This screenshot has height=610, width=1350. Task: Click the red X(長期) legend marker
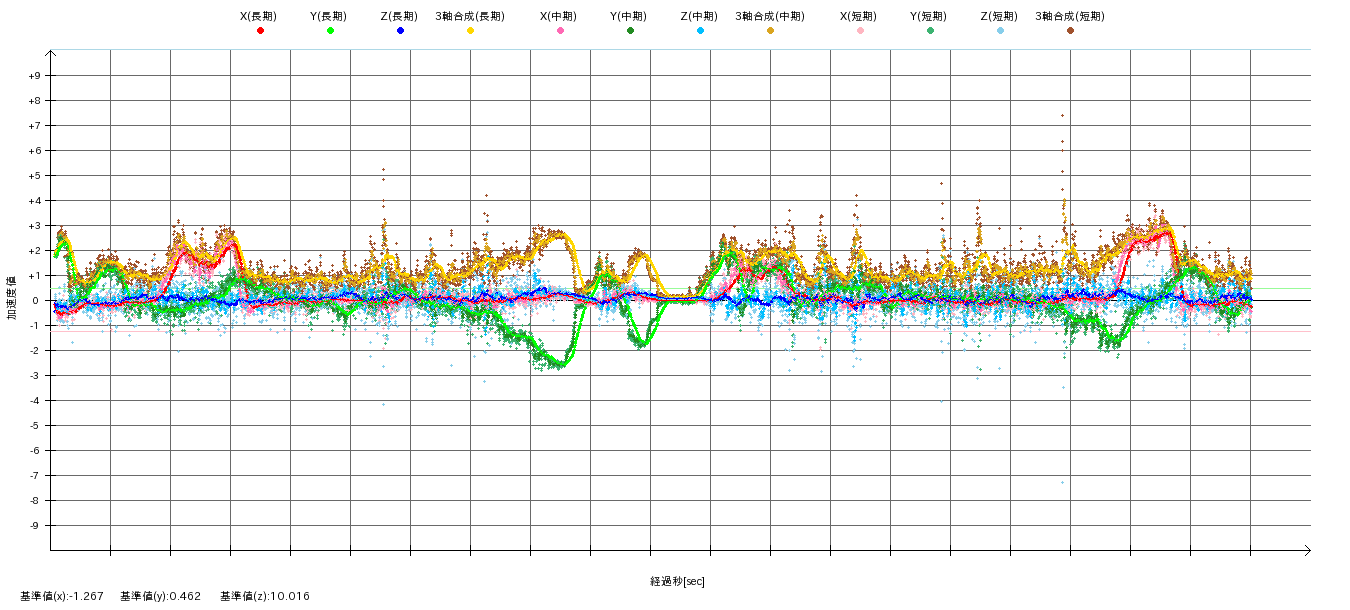(x=260, y=31)
